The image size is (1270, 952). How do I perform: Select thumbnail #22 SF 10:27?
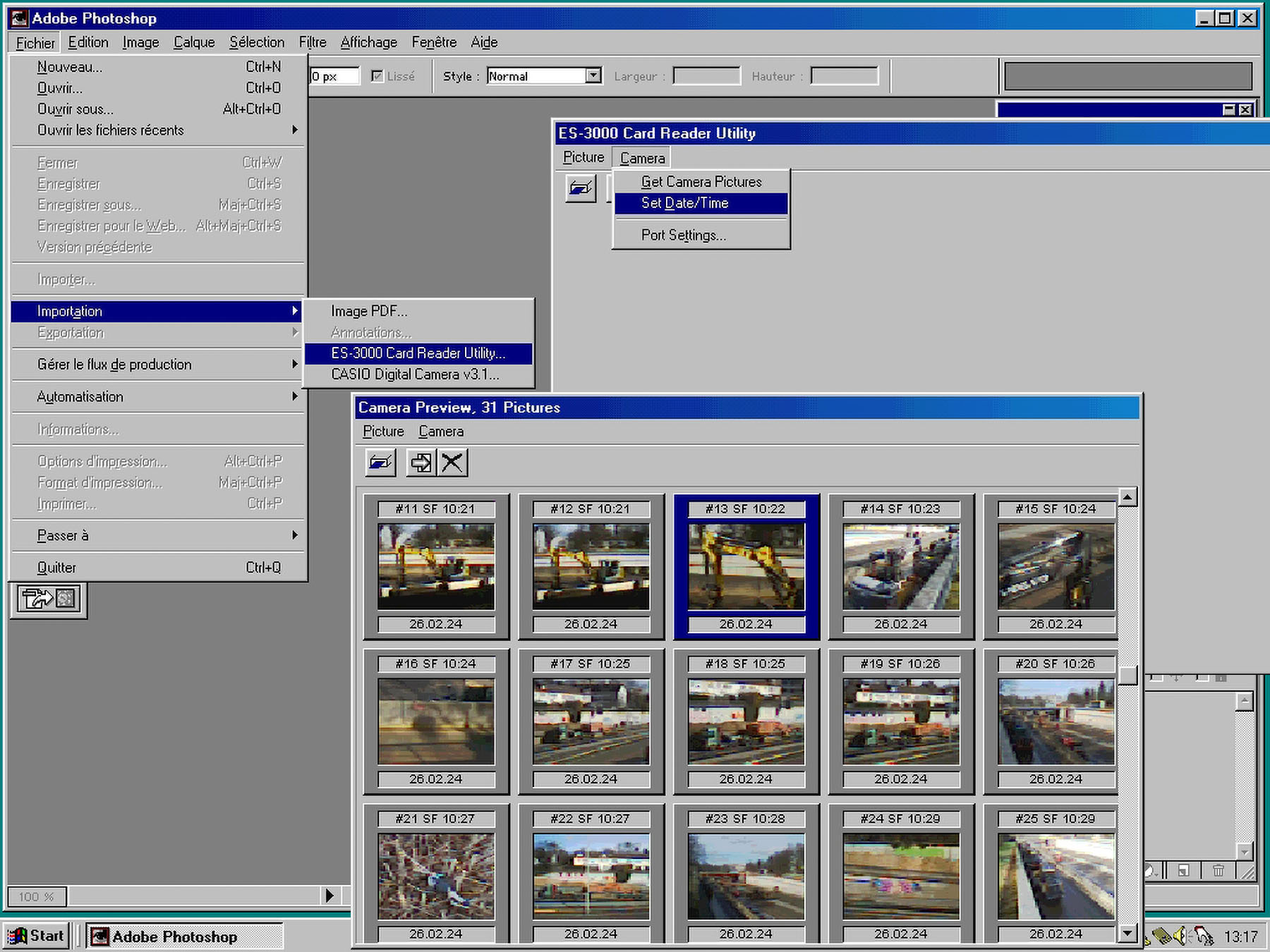point(591,873)
